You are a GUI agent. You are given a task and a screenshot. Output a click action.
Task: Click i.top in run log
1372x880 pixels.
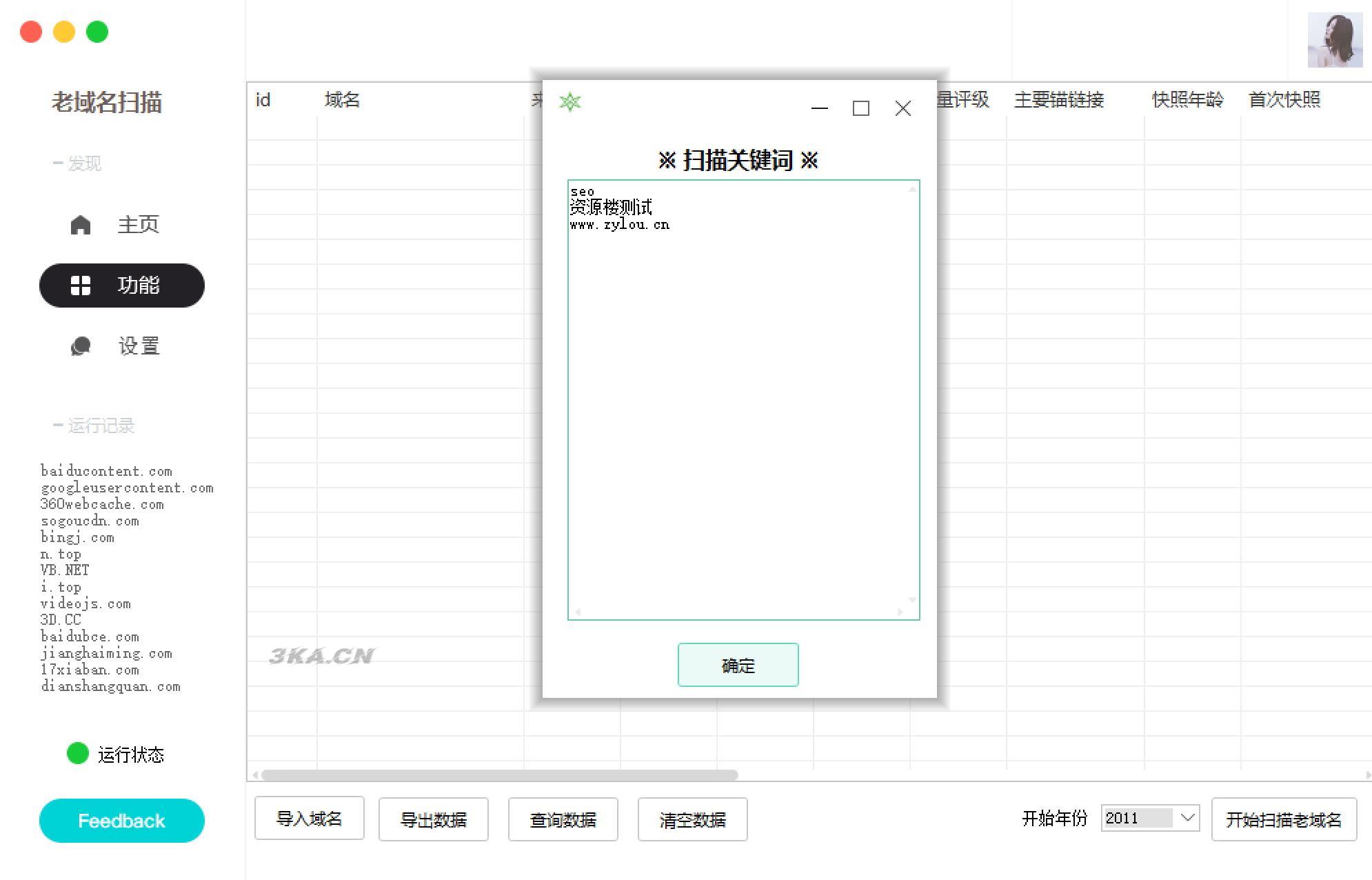point(61,587)
